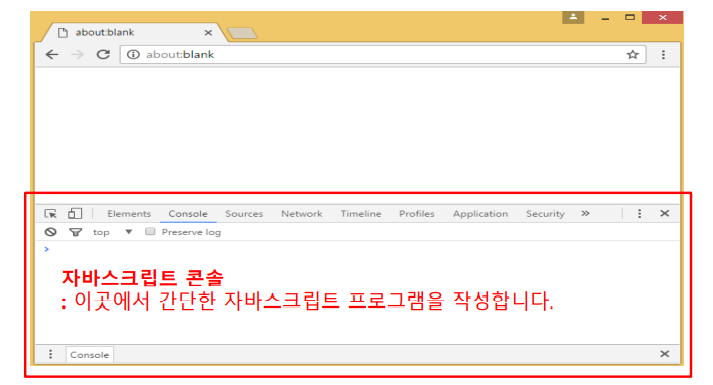Image resolution: width=713 pixels, height=385 pixels.
Task: Open the Chrome main menu
Action: click(663, 55)
